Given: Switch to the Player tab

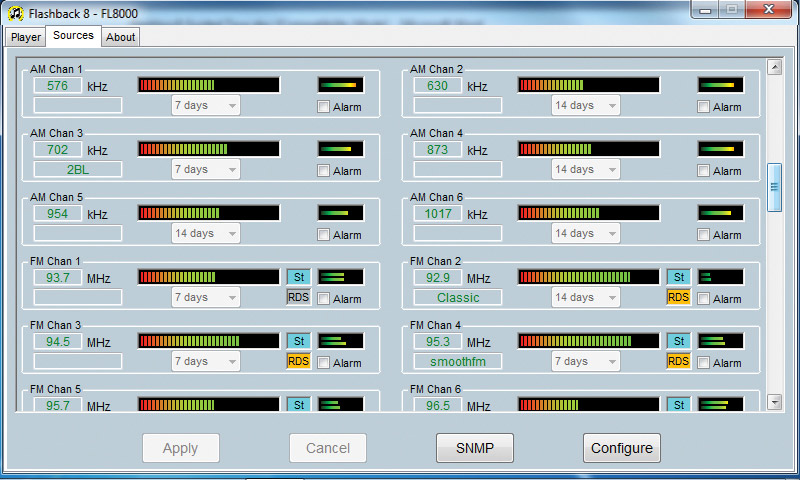Looking at the screenshot, I should (x=26, y=37).
